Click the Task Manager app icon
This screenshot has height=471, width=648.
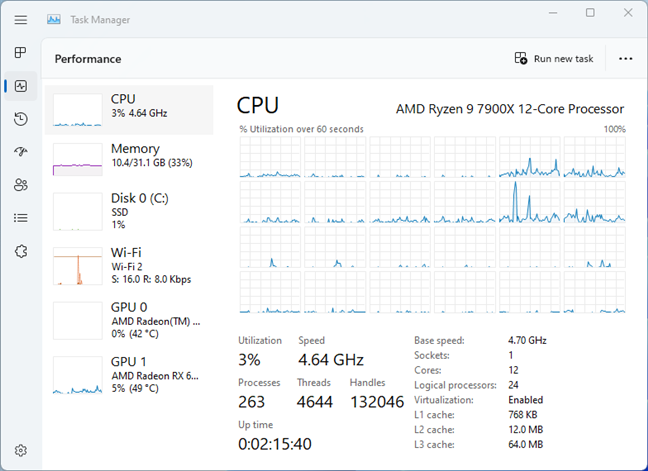tap(54, 19)
